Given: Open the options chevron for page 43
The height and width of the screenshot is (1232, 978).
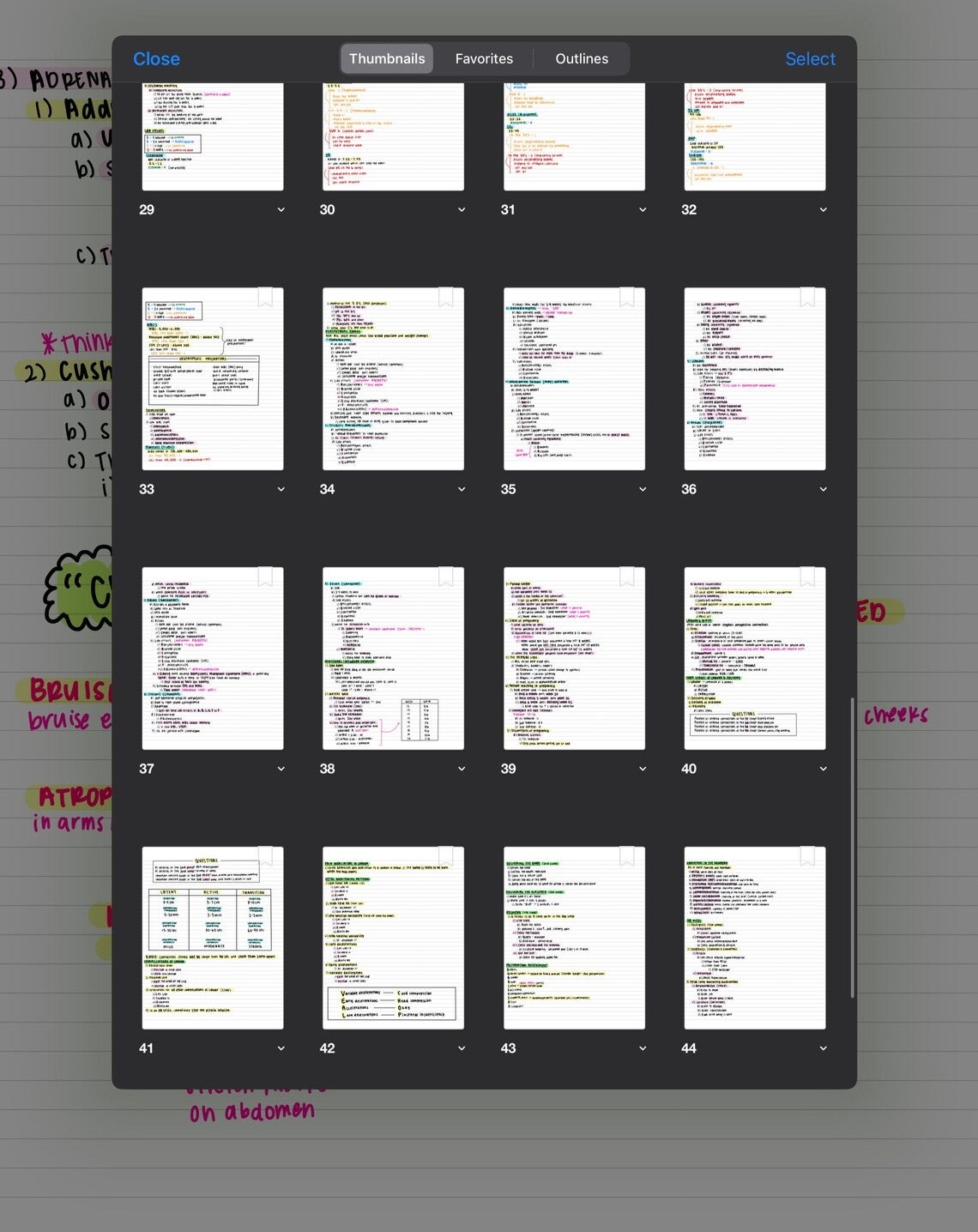Looking at the screenshot, I should pos(642,1048).
